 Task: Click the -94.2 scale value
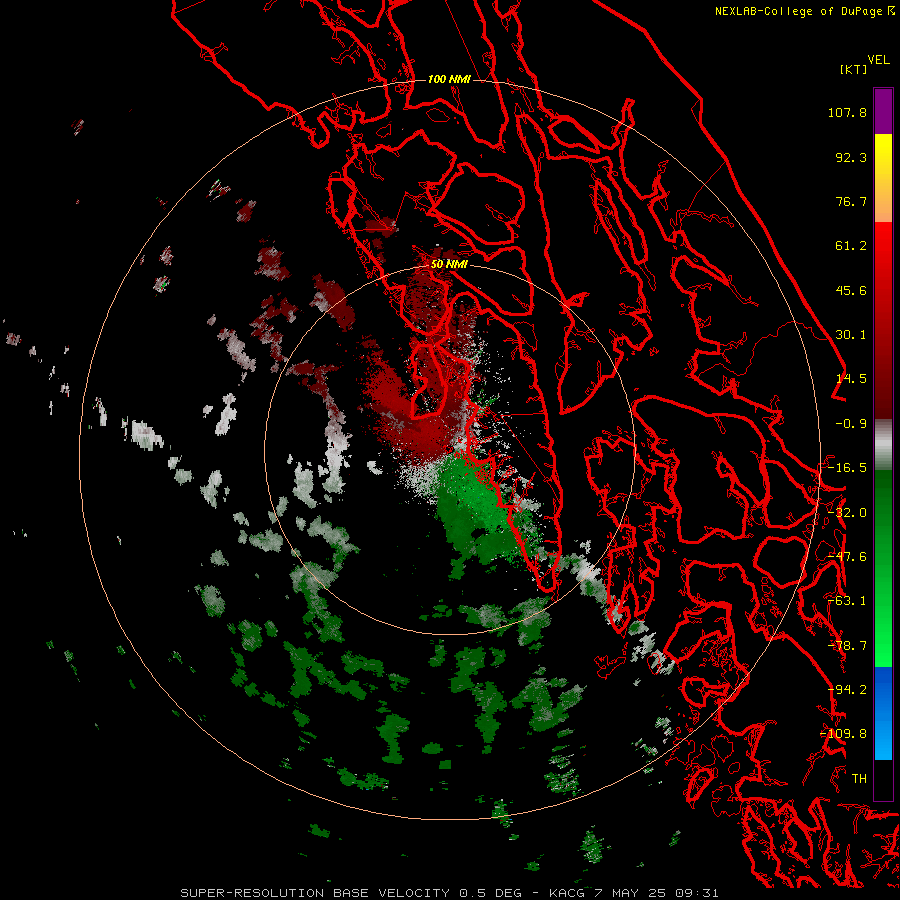click(x=847, y=690)
